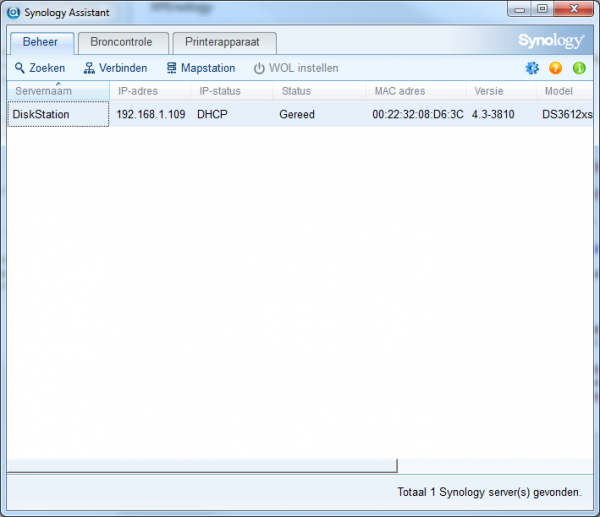
Task: Click the Synology Assistant title bar icon
Action: pos(13,12)
